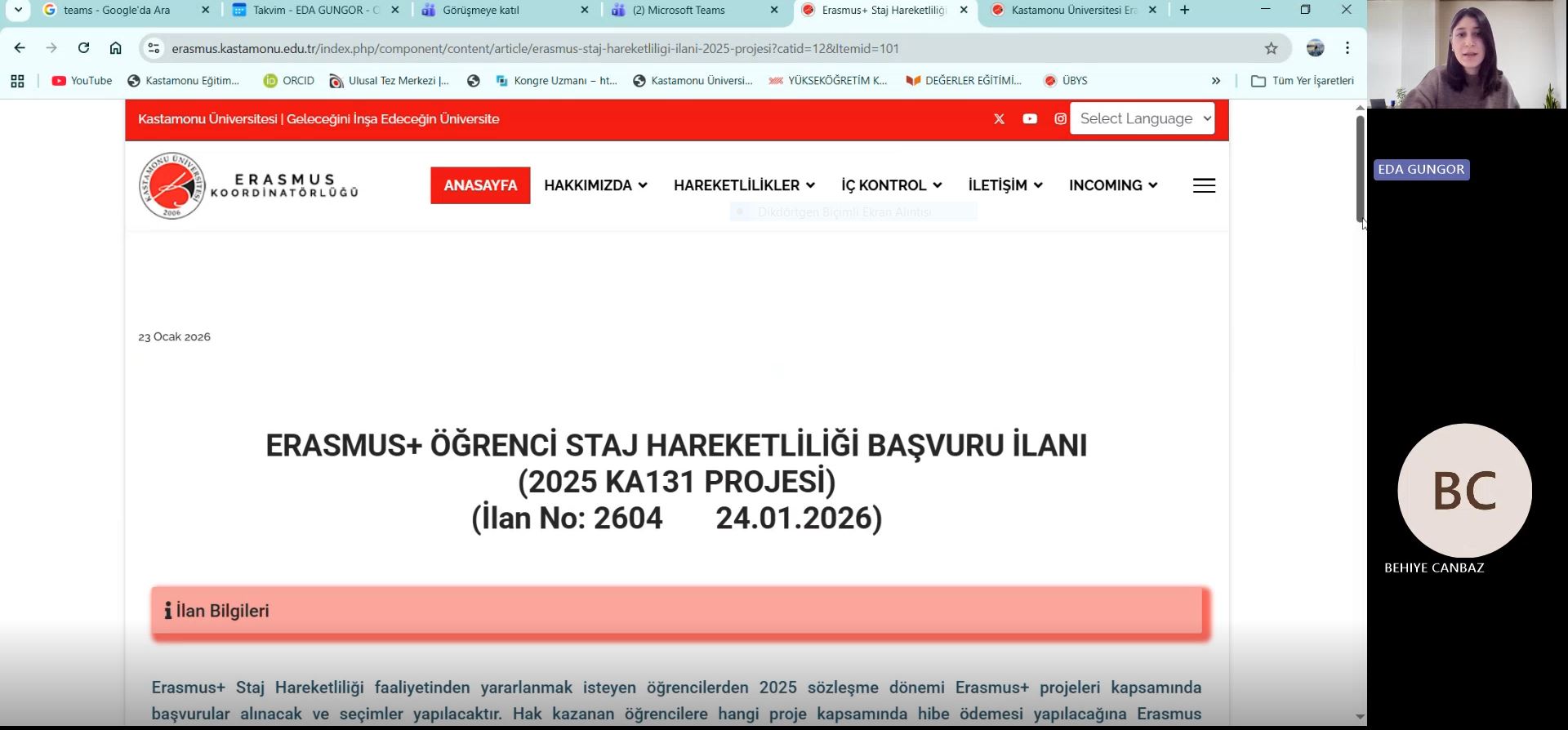Viewport: 1568px width, 730px height.
Task: Close the Görüşmeye katıl tab
Action: click(584, 10)
